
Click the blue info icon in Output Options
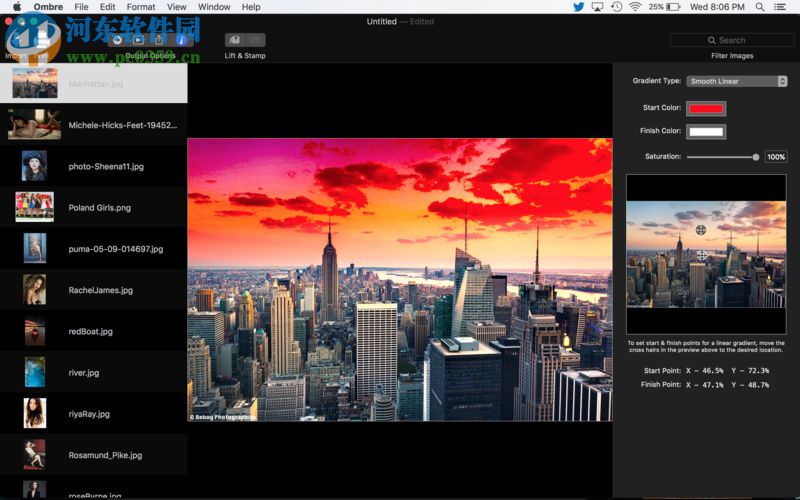click(181, 40)
